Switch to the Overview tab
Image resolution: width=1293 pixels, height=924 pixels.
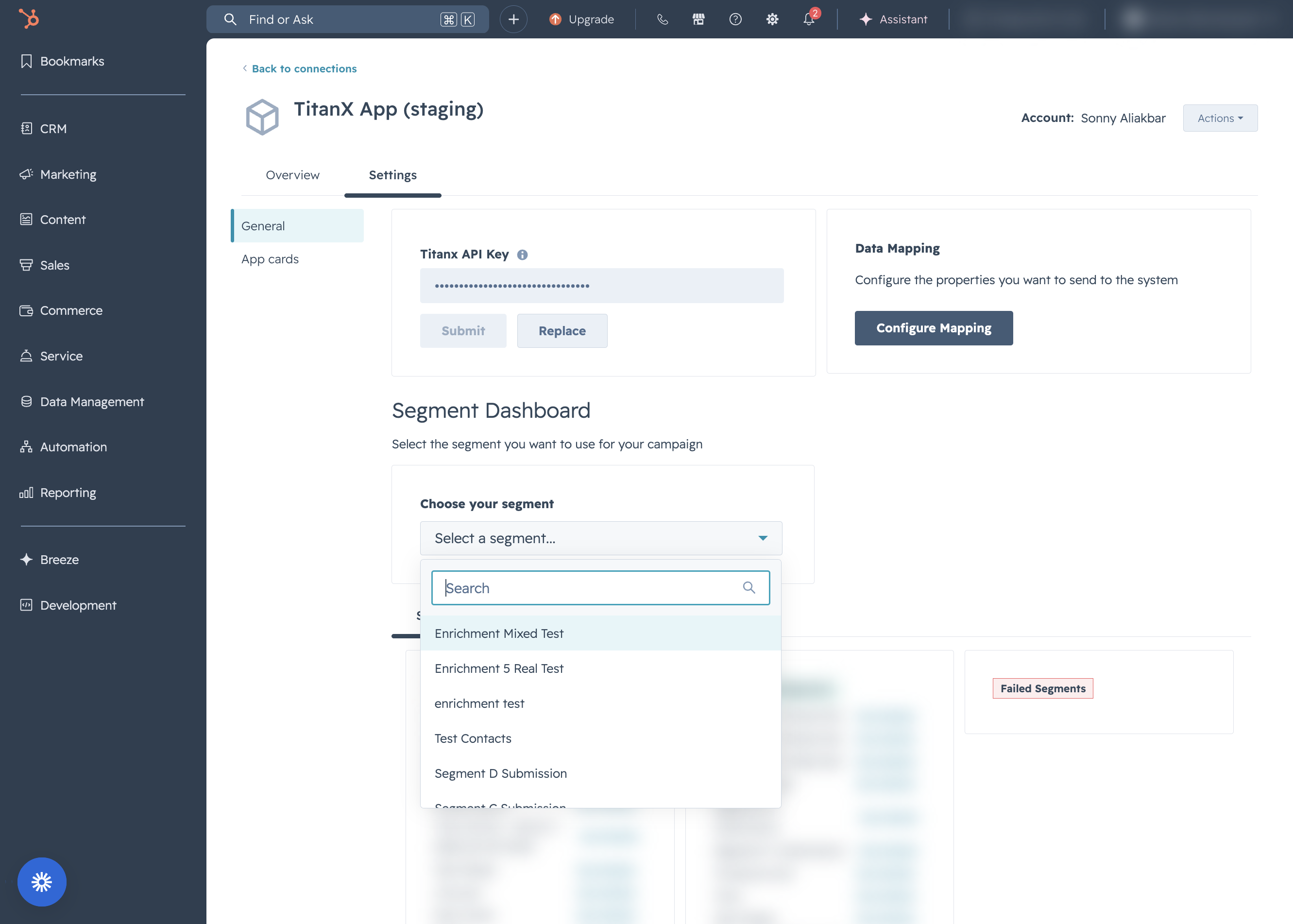click(292, 175)
